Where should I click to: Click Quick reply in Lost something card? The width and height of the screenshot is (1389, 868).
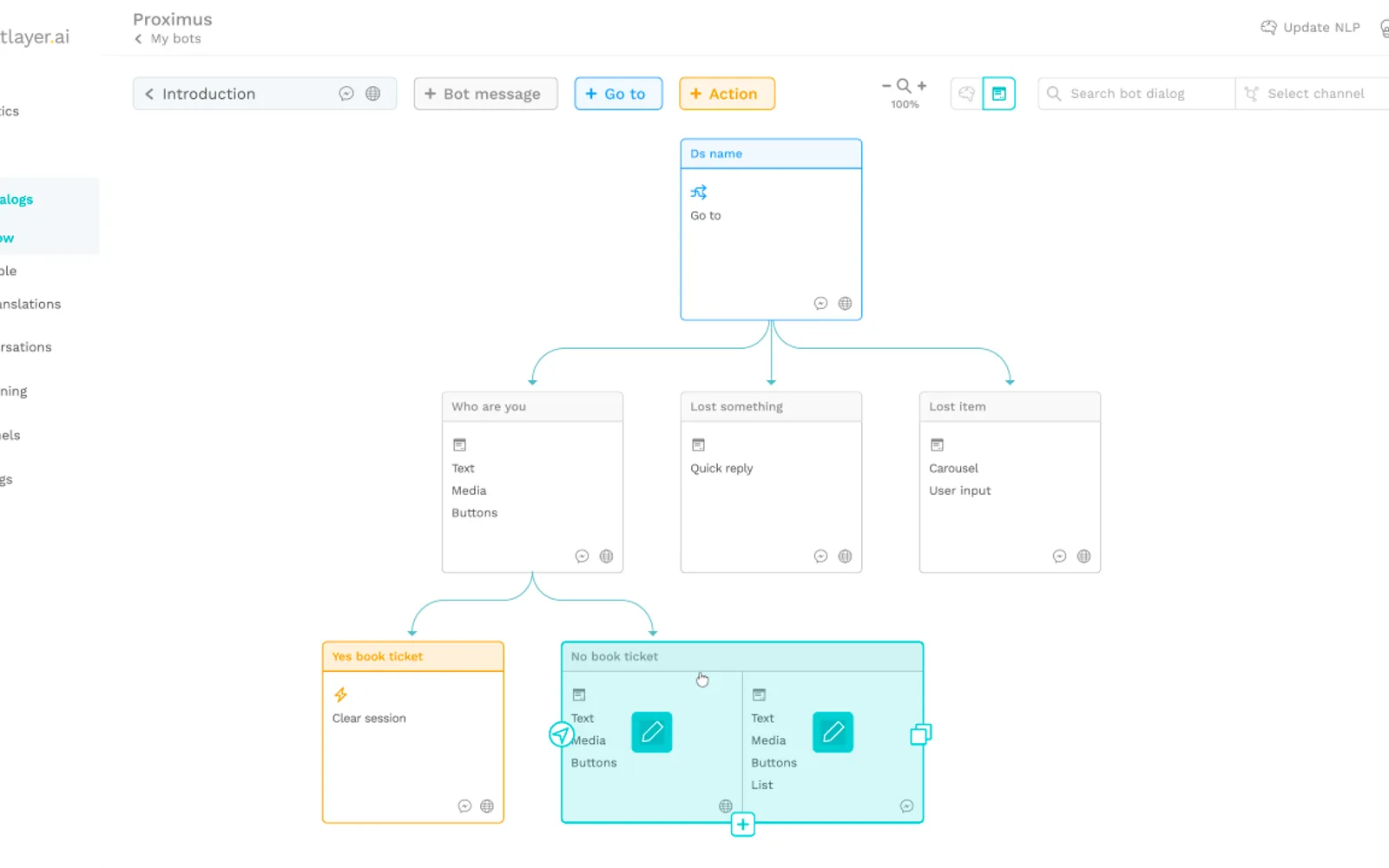(721, 468)
